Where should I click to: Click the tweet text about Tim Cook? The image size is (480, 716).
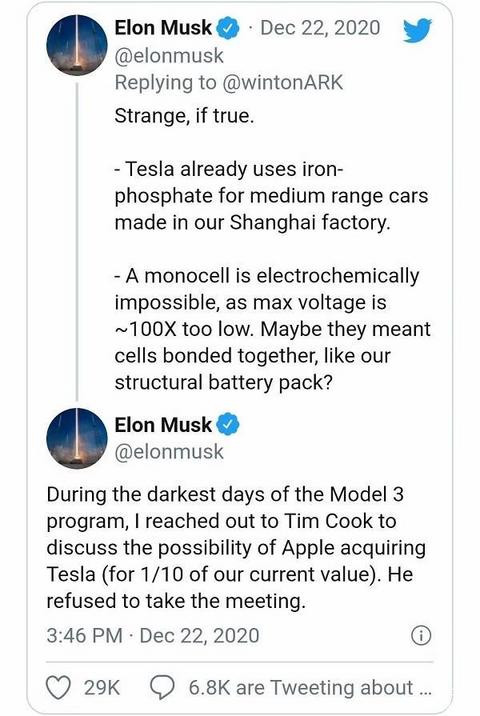[x=236, y=548]
